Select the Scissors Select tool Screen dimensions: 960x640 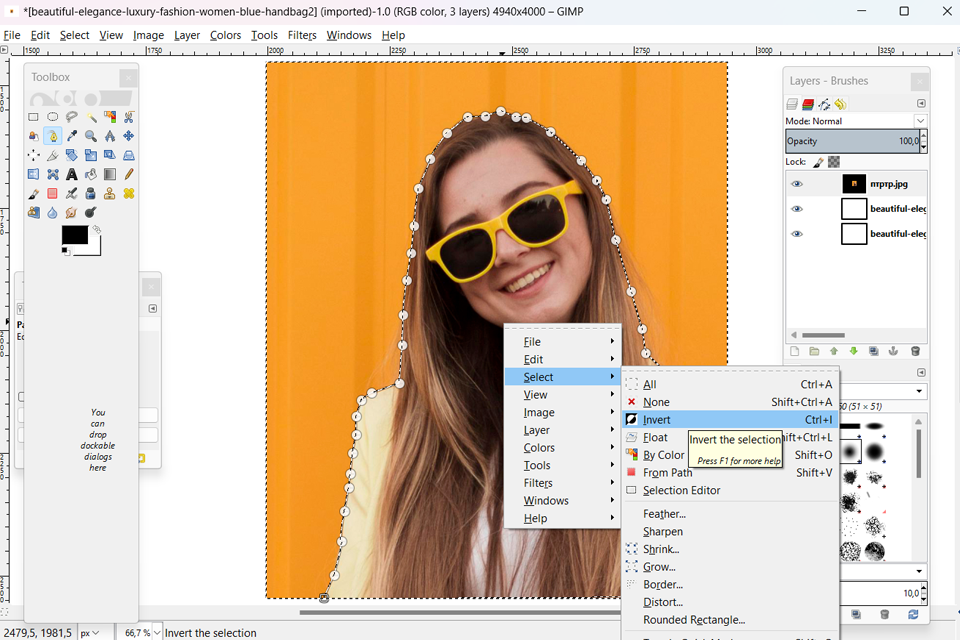coord(129,116)
